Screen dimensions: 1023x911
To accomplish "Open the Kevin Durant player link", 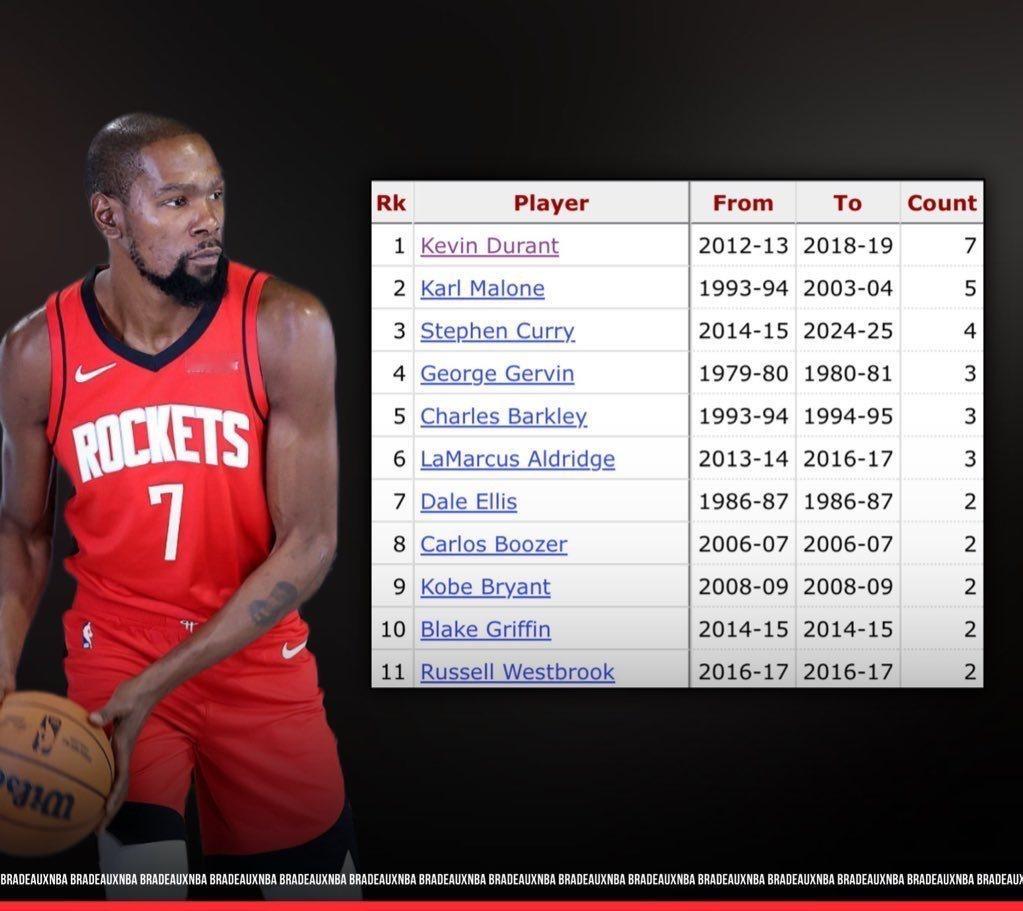I will (489, 246).
